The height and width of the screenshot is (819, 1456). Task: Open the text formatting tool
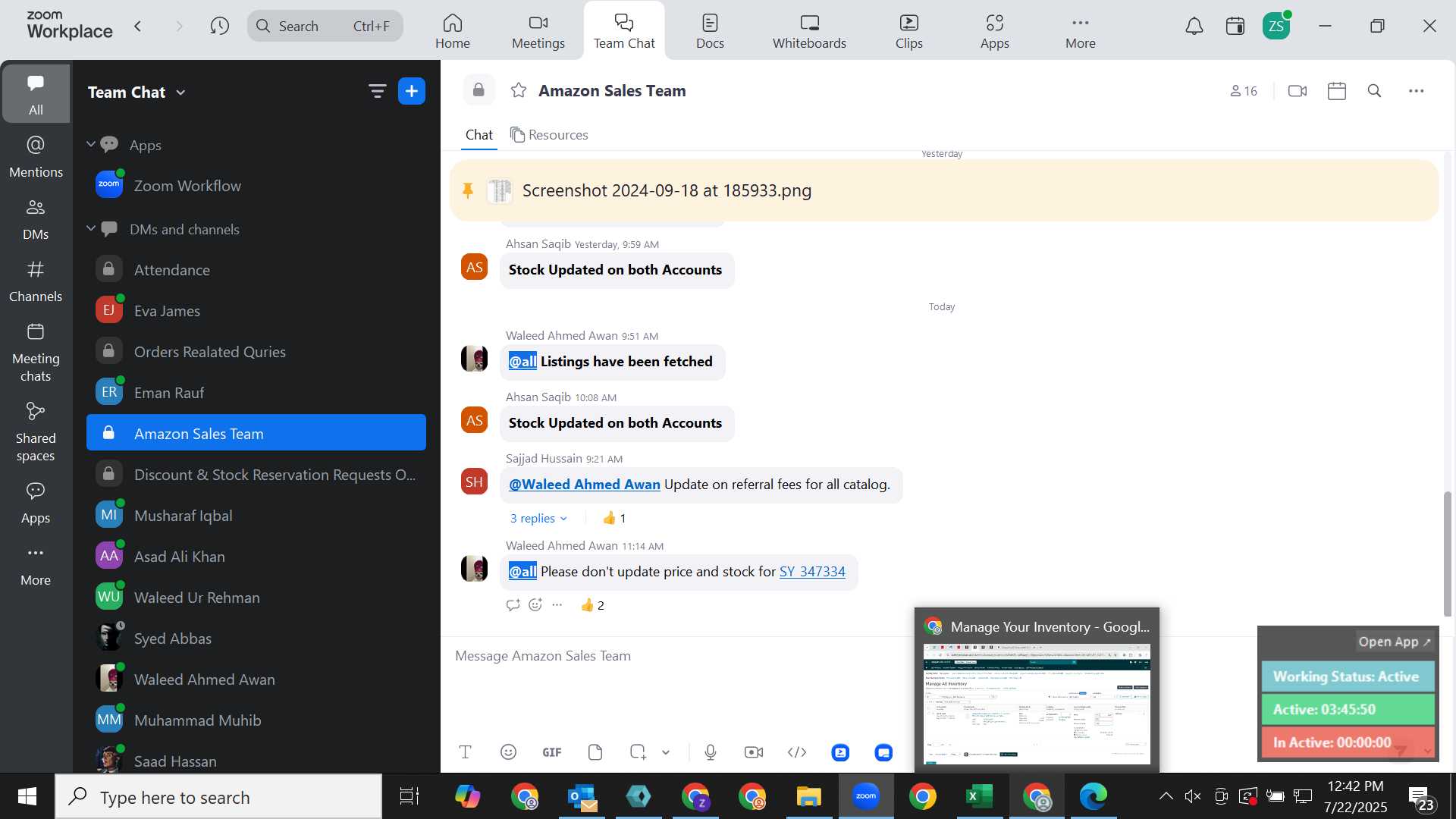coord(466,752)
